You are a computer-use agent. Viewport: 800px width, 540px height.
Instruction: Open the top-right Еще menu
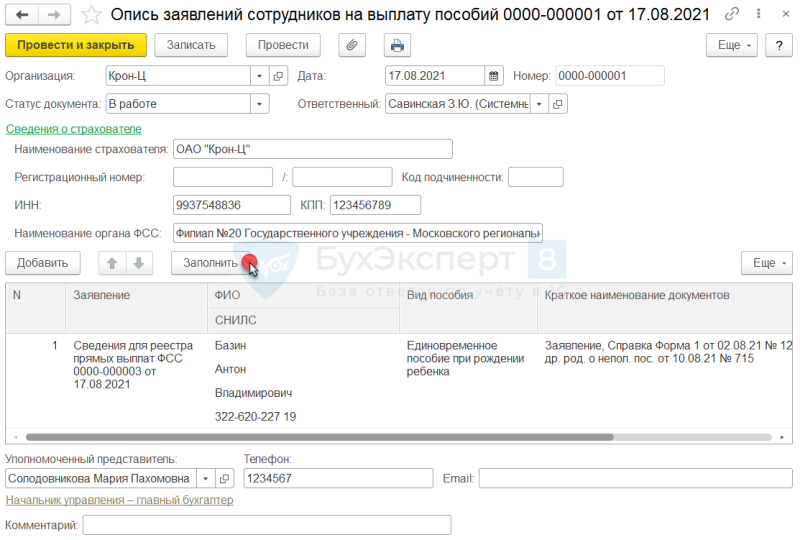[732, 45]
